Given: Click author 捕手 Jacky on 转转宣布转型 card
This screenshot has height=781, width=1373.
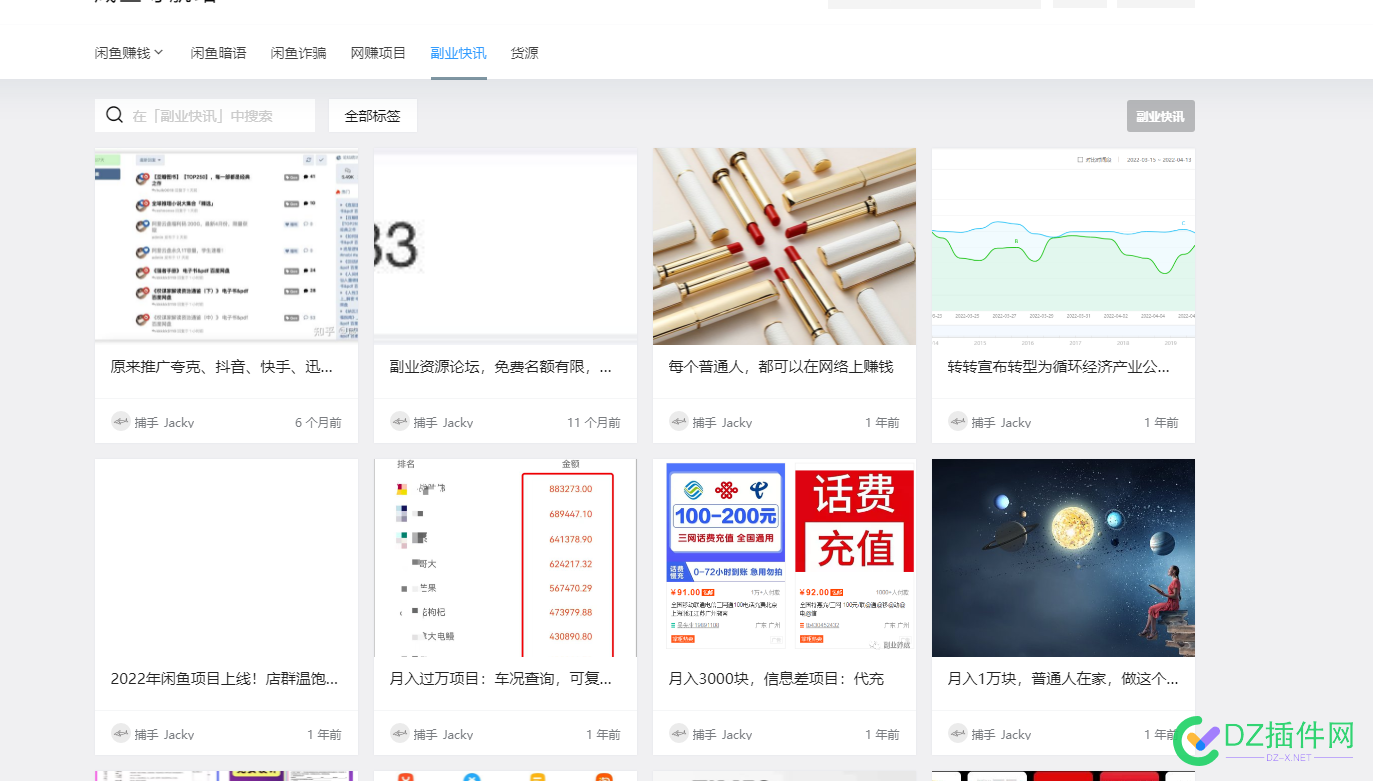Looking at the screenshot, I should (1001, 423).
